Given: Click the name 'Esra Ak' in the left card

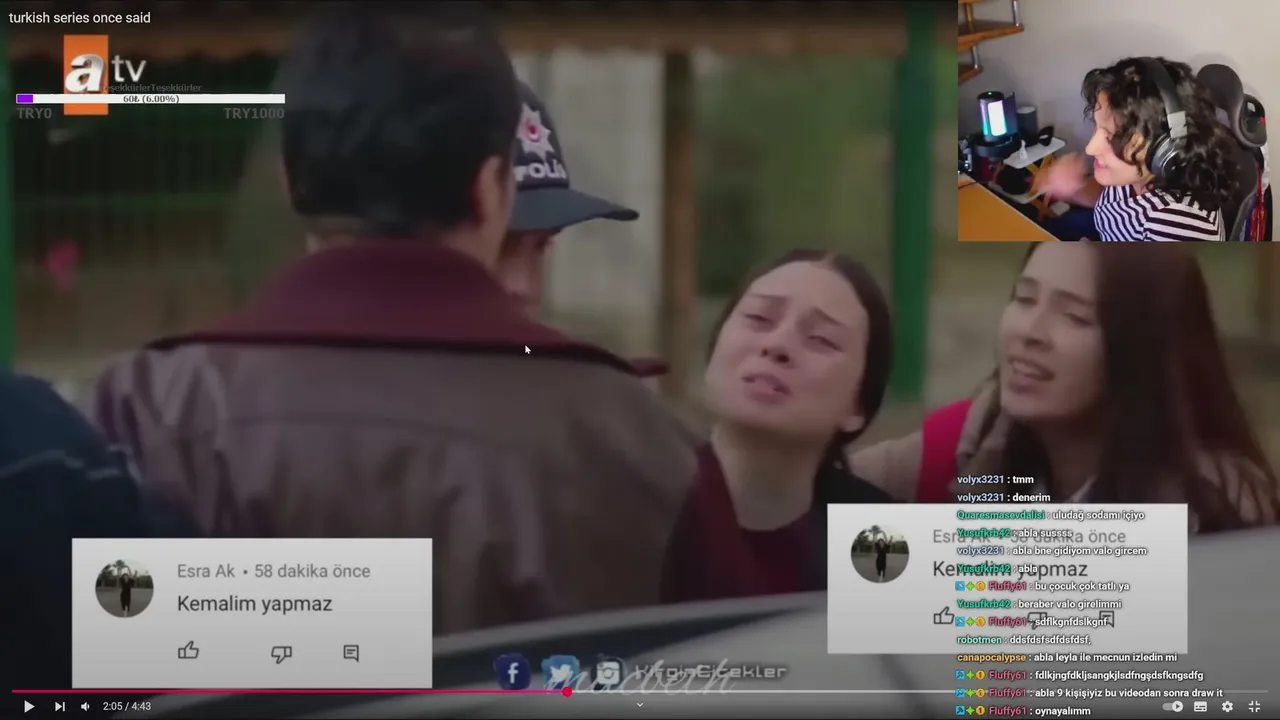Looking at the screenshot, I should tap(206, 571).
